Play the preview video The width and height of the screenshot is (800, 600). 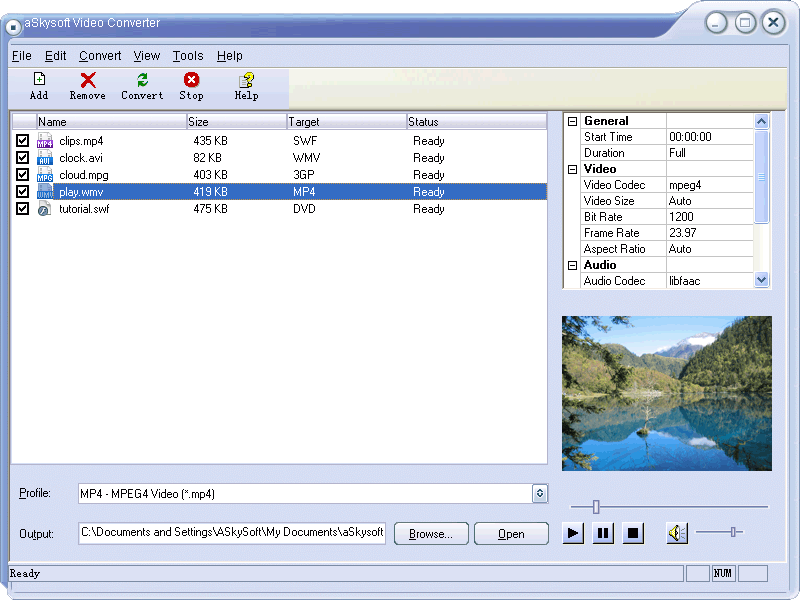click(x=573, y=533)
